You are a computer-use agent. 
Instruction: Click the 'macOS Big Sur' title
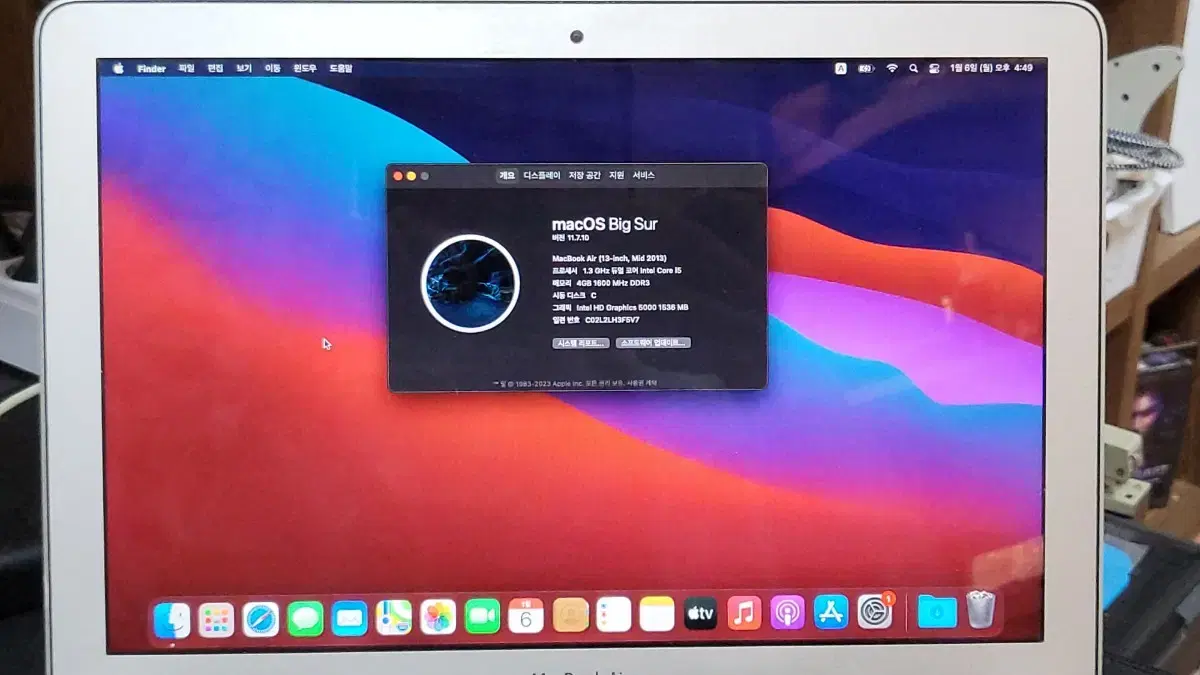(x=605, y=224)
